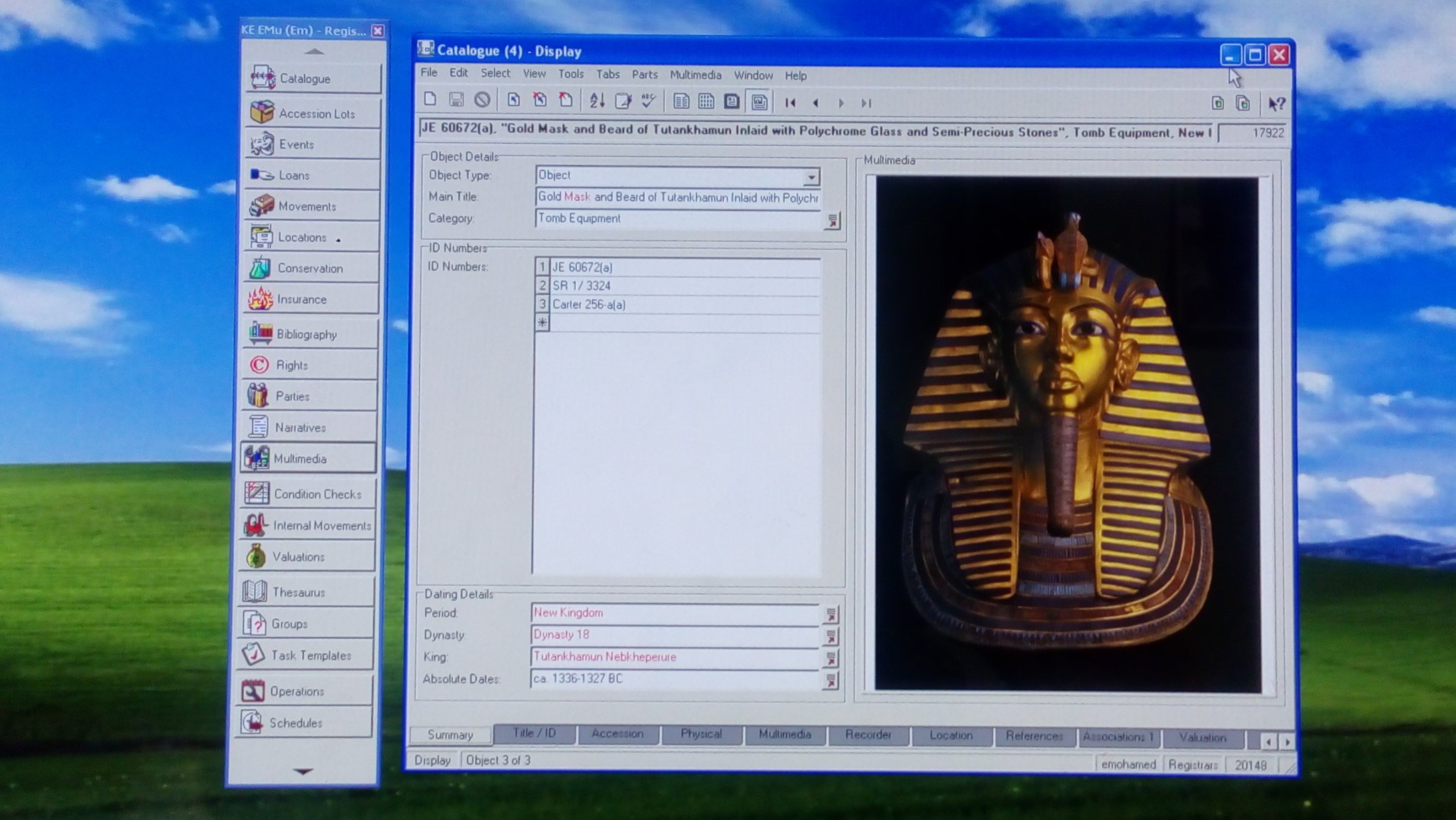Viewport: 1456px width, 820px height.
Task: Switch to the Physical tab
Action: point(701,734)
